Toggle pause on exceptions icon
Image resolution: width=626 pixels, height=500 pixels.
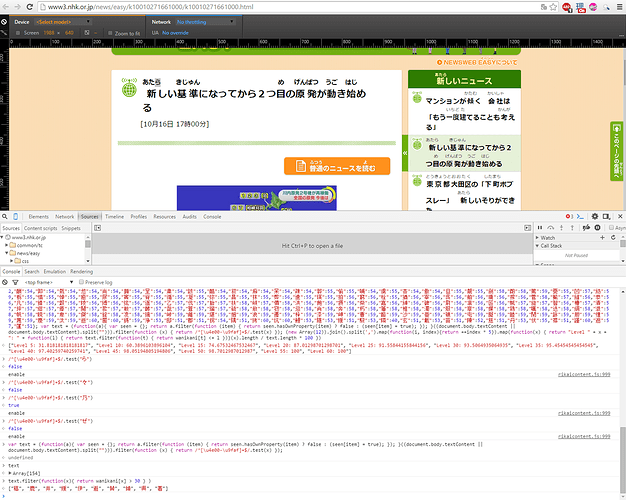tap(598, 228)
